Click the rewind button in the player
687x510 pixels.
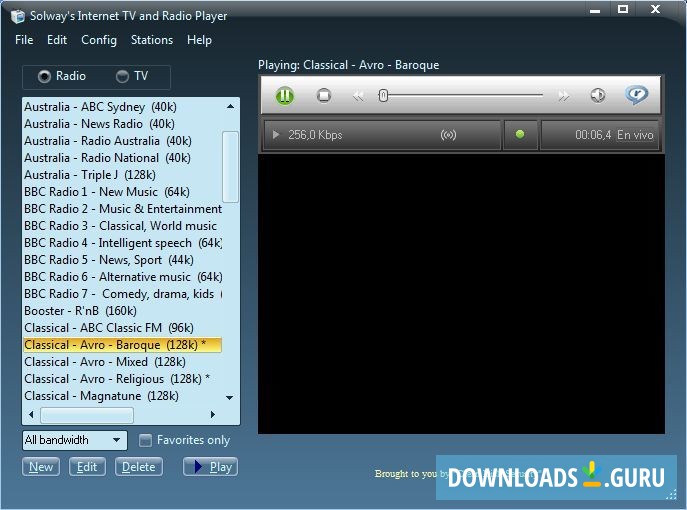[x=358, y=96]
